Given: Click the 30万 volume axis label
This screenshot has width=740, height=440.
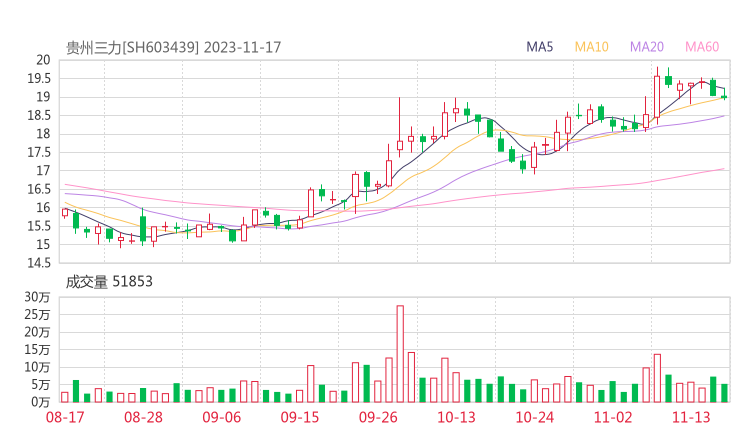Looking at the screenshot, I should [x=37, y=297].
